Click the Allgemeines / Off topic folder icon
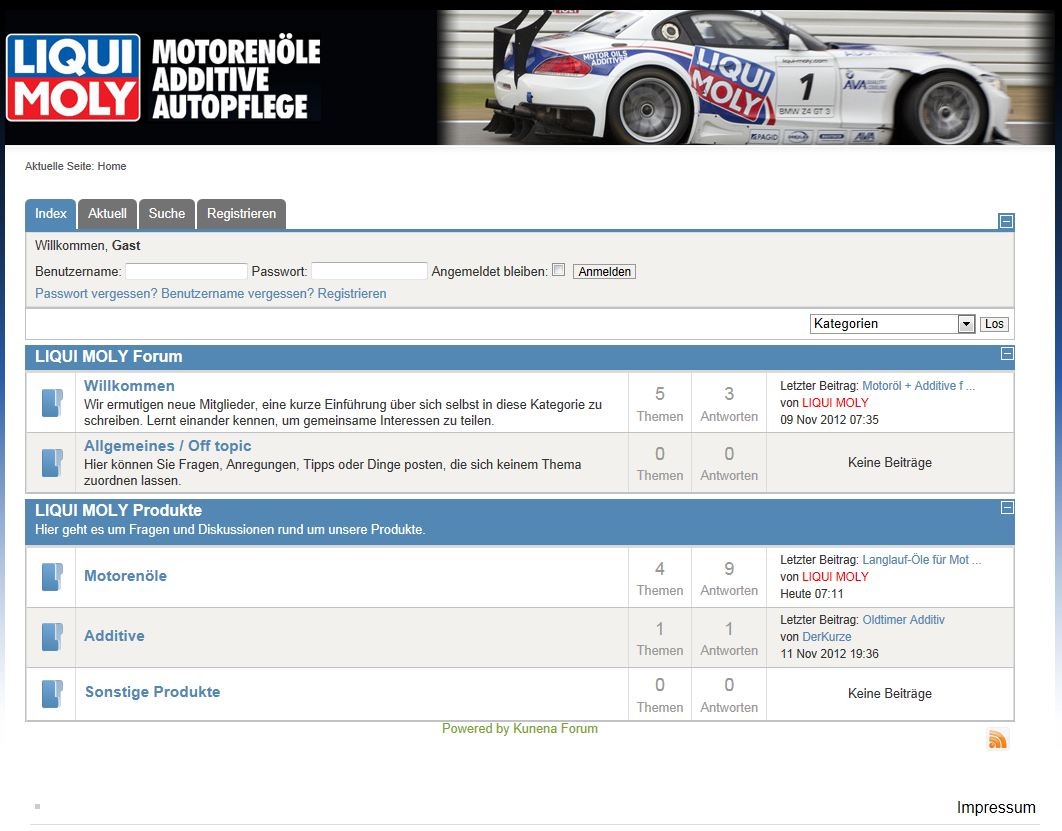This screenshot has height=831, width=1062. [51, 463]
